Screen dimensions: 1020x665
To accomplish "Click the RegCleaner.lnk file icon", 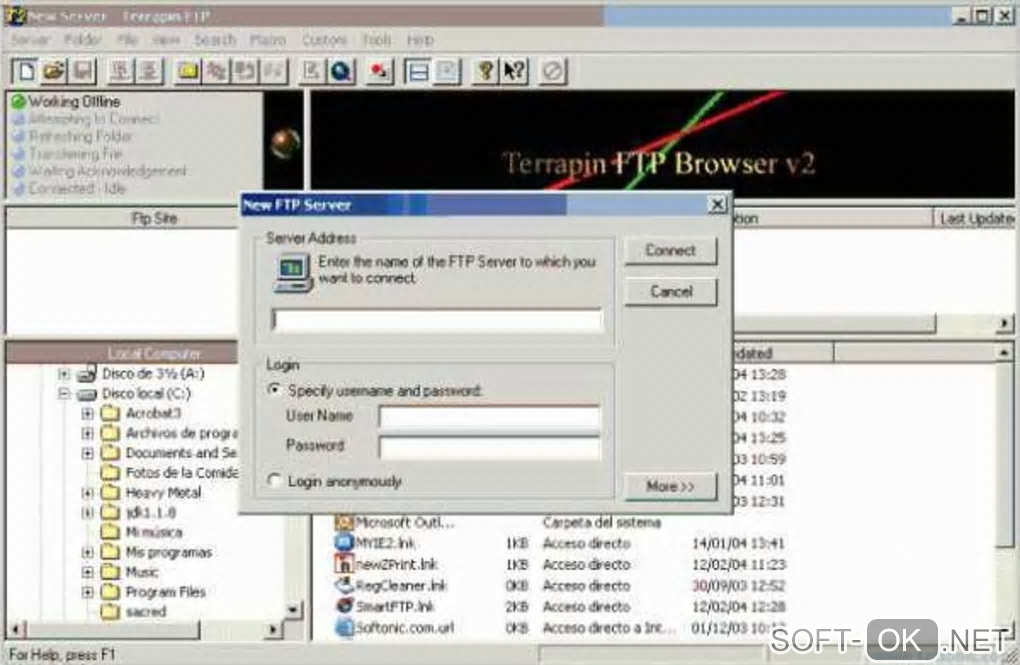I will click(343, 585).
